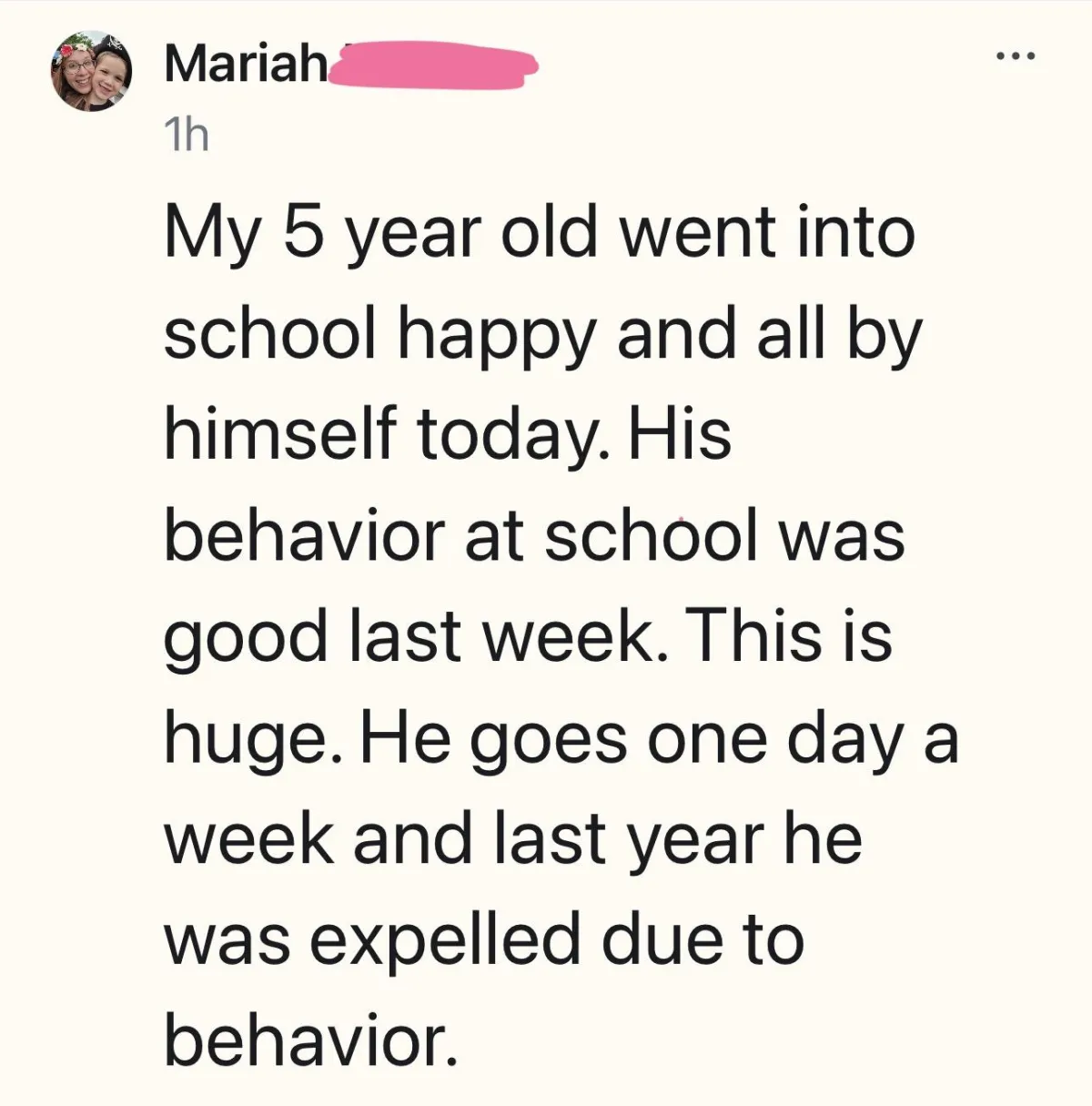The height and width of the screenshot is (1106, 1092).
Task: Click the line 'was expelled due to'
Action: click(484, 942)
